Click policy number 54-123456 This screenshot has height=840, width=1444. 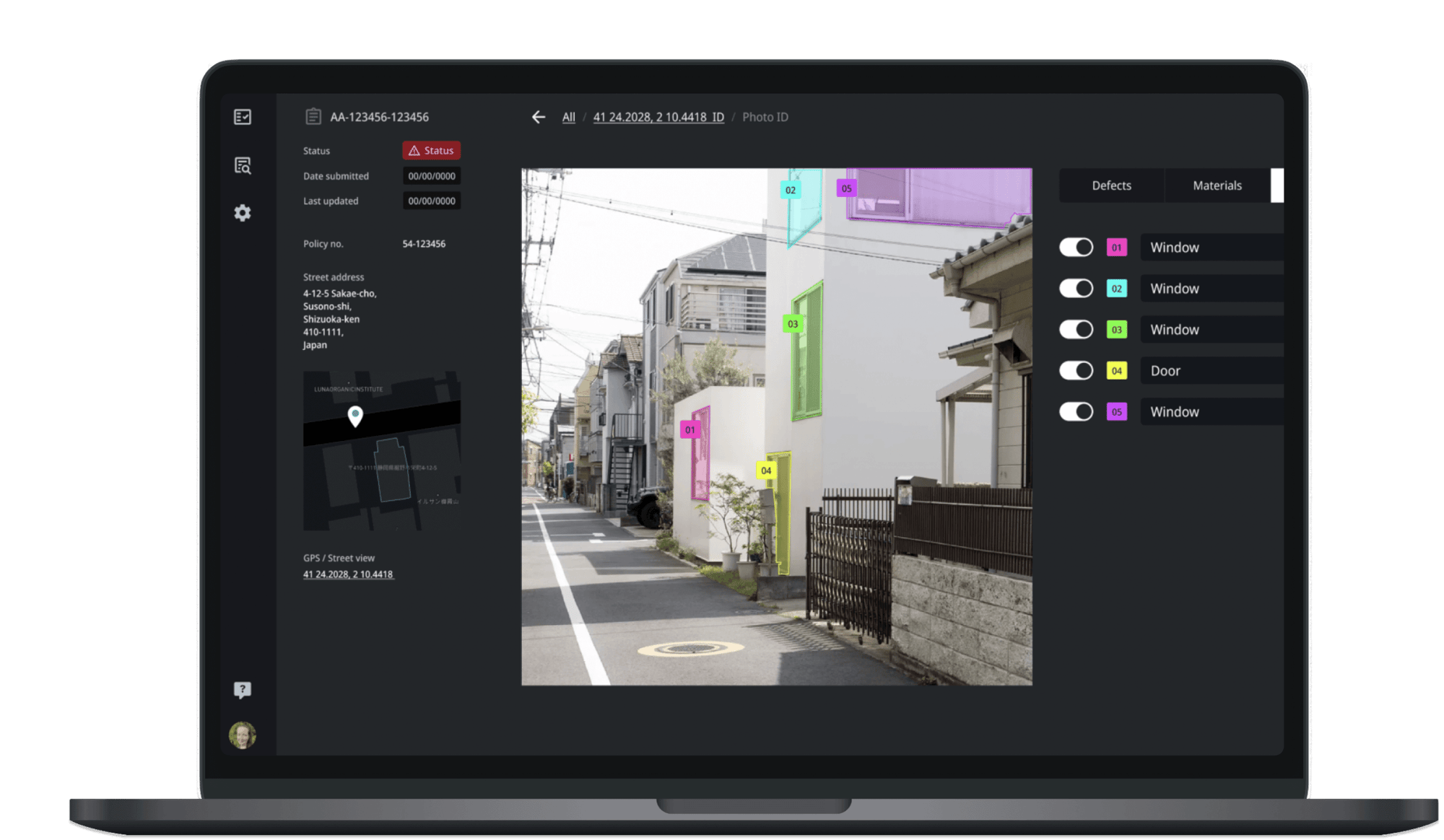coord(424,244)
